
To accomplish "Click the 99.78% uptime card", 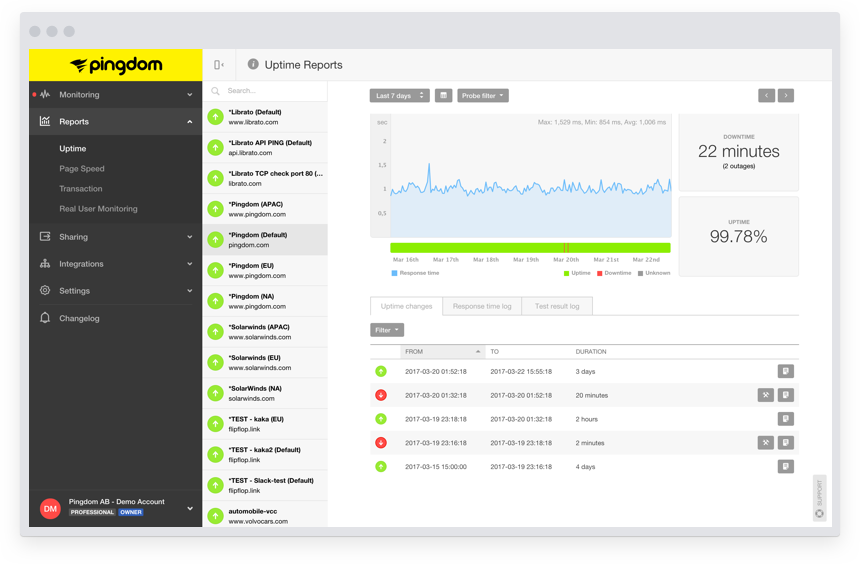I will click(738, 236).
